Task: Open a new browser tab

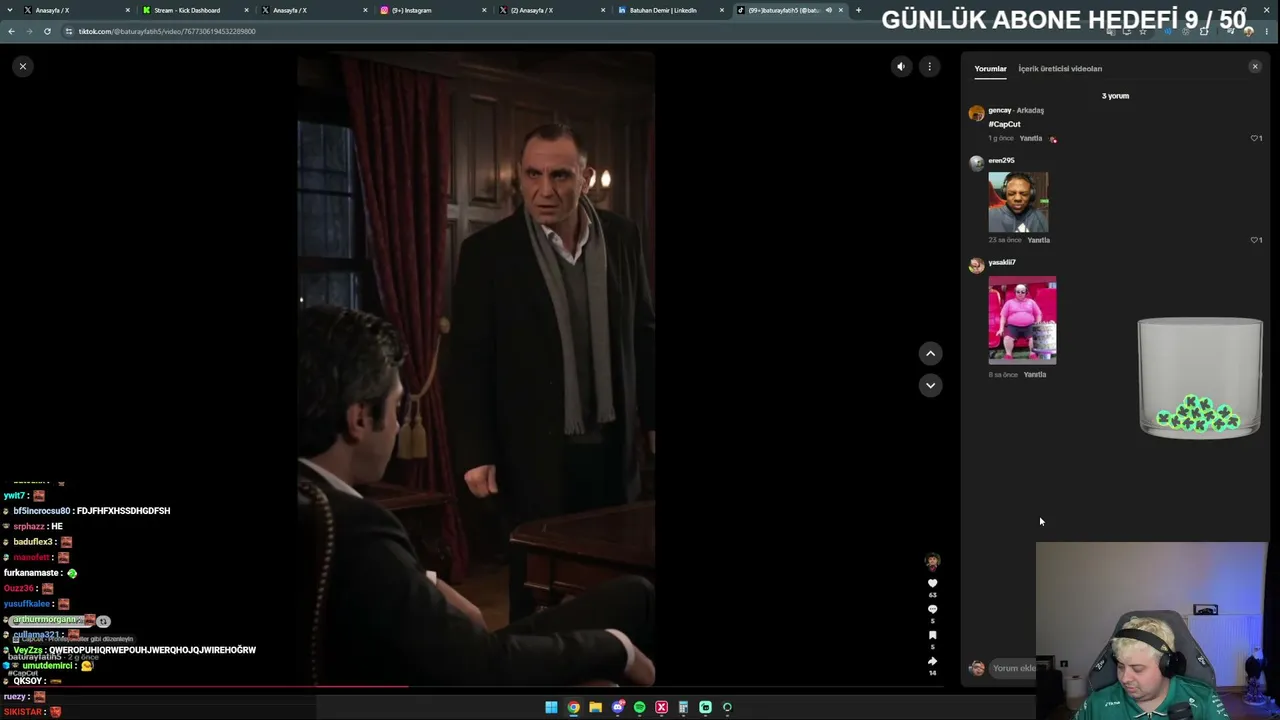Action: [x=858, y=10]
